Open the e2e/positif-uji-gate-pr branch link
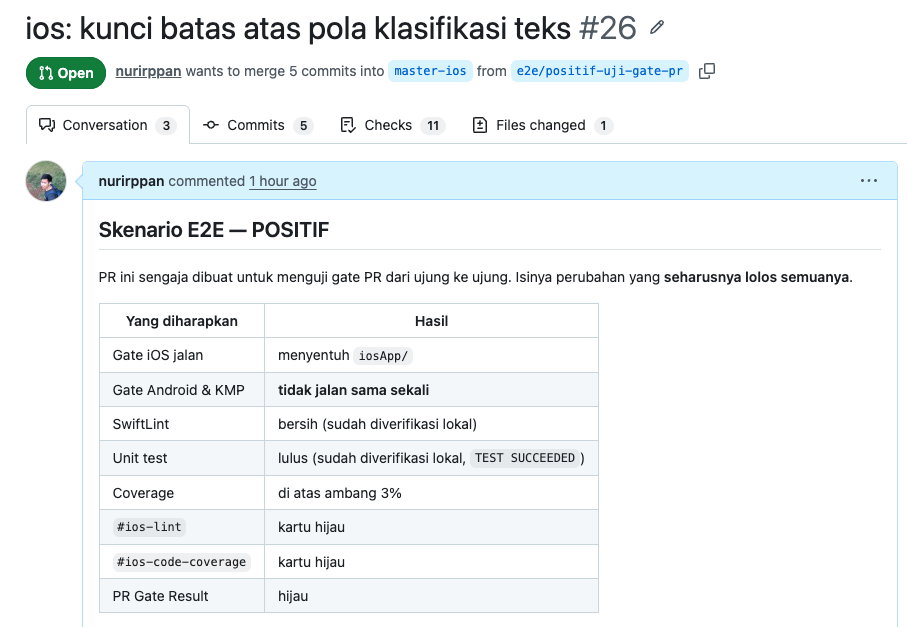The width and height of the screenshot is (907, 627). point(599,71)
